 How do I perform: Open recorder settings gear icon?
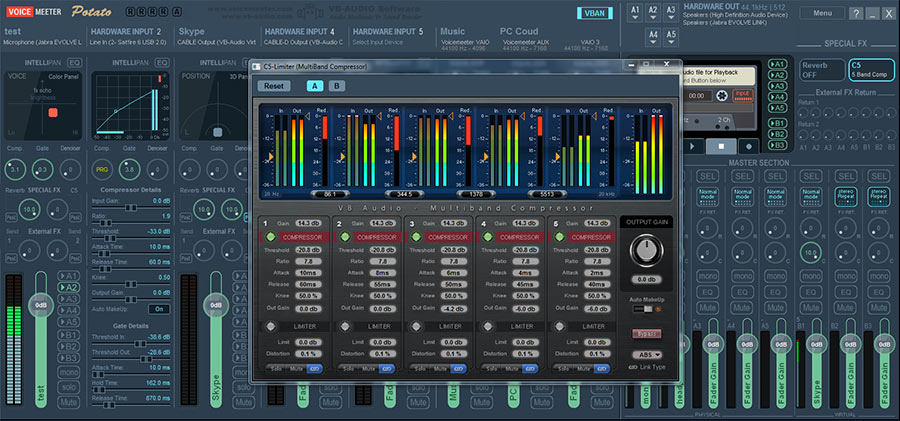pyautogui.click(x=722, y=95)
